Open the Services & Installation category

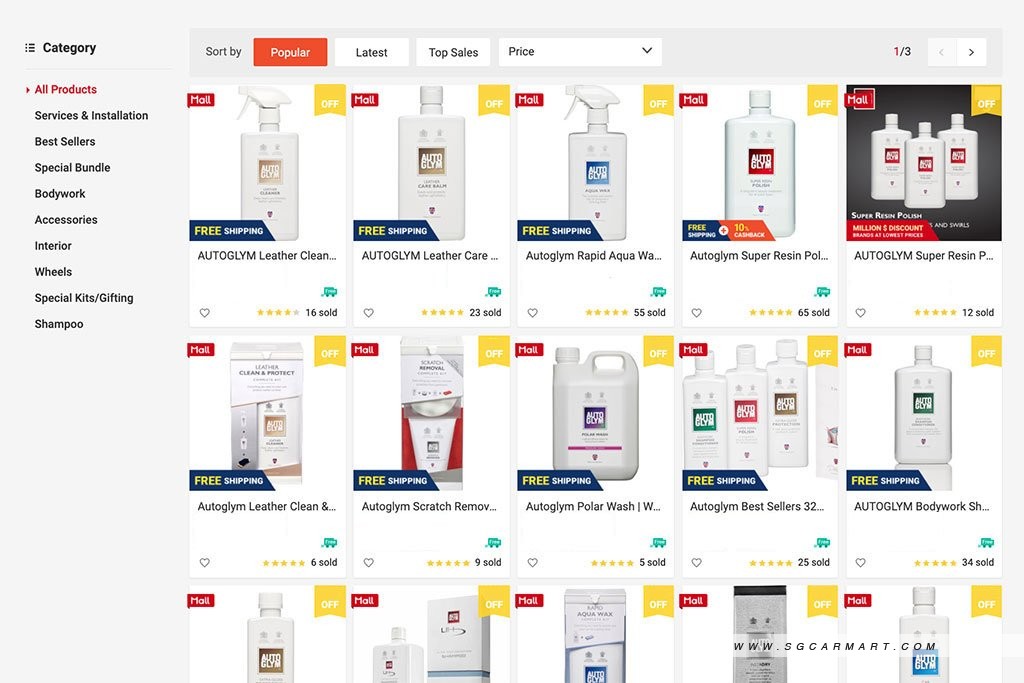pyautogui.click(x=91, y=116)
